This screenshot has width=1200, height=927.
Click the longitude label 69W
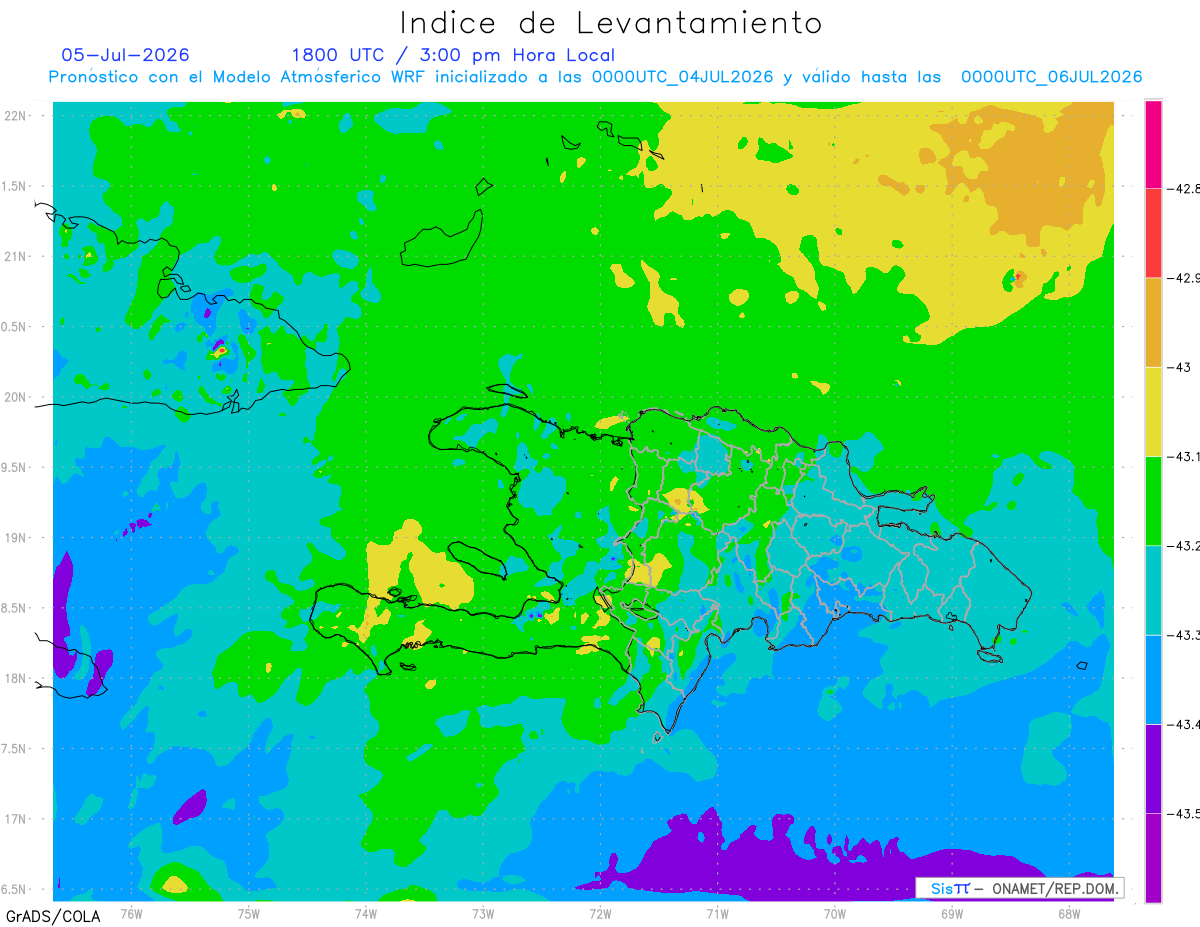pyautogui.click(x=952, y=912)
